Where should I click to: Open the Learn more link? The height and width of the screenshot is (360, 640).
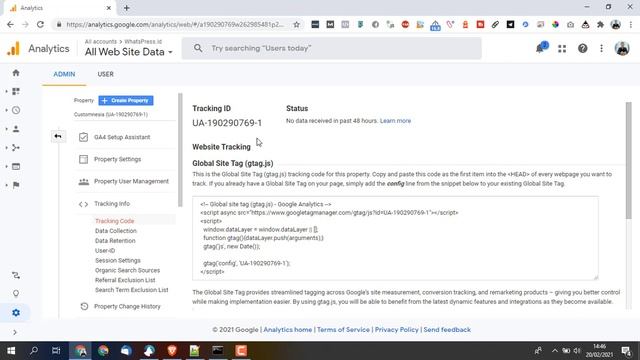coord(395,121)
